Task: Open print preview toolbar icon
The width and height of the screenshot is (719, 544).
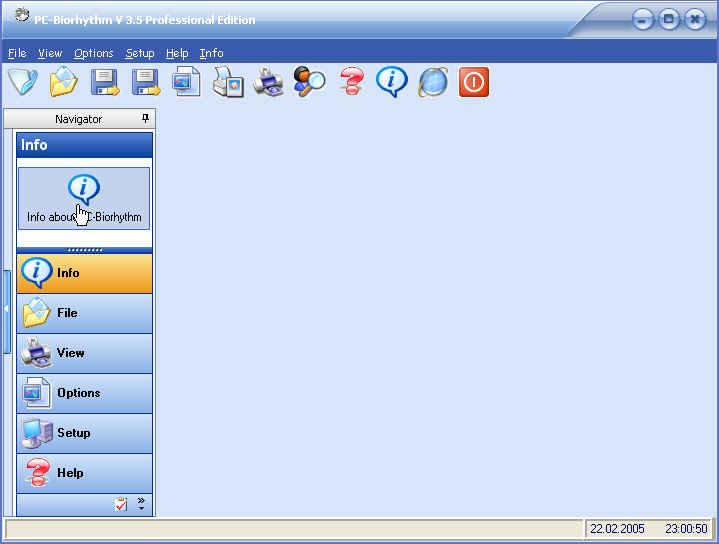Action: (x=228, y=82)
